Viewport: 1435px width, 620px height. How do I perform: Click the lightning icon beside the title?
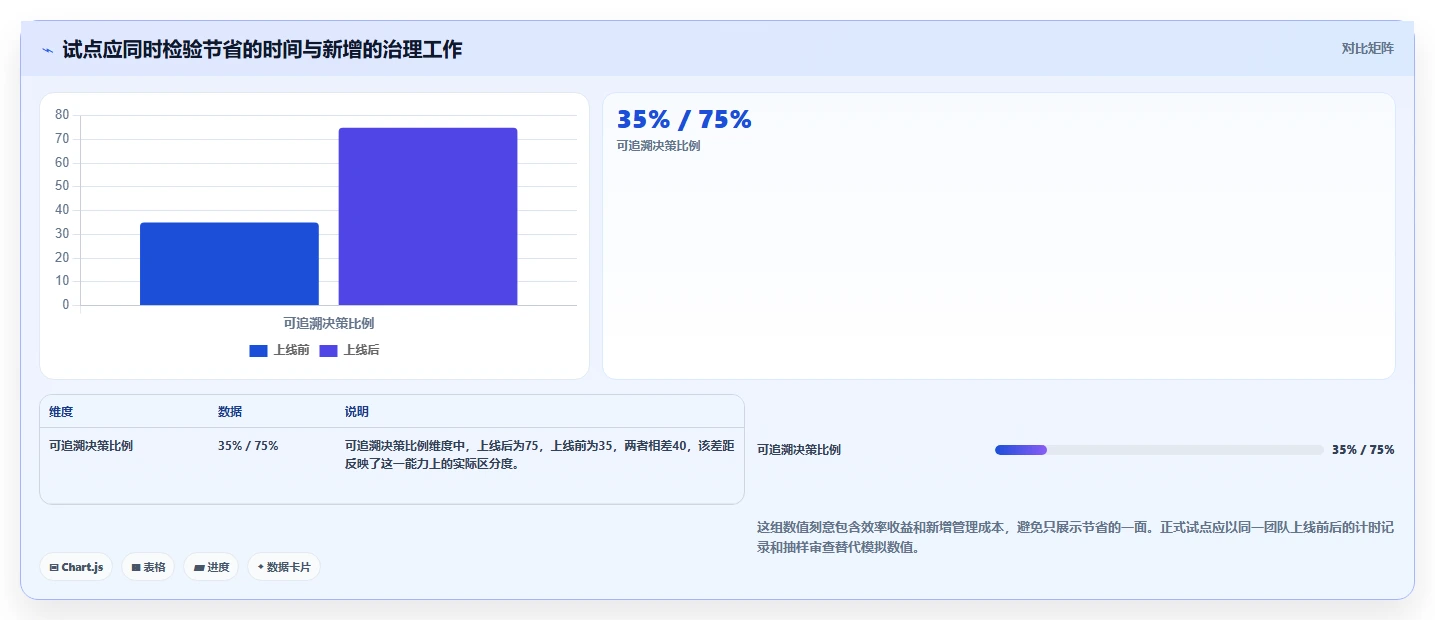[47, 50]
